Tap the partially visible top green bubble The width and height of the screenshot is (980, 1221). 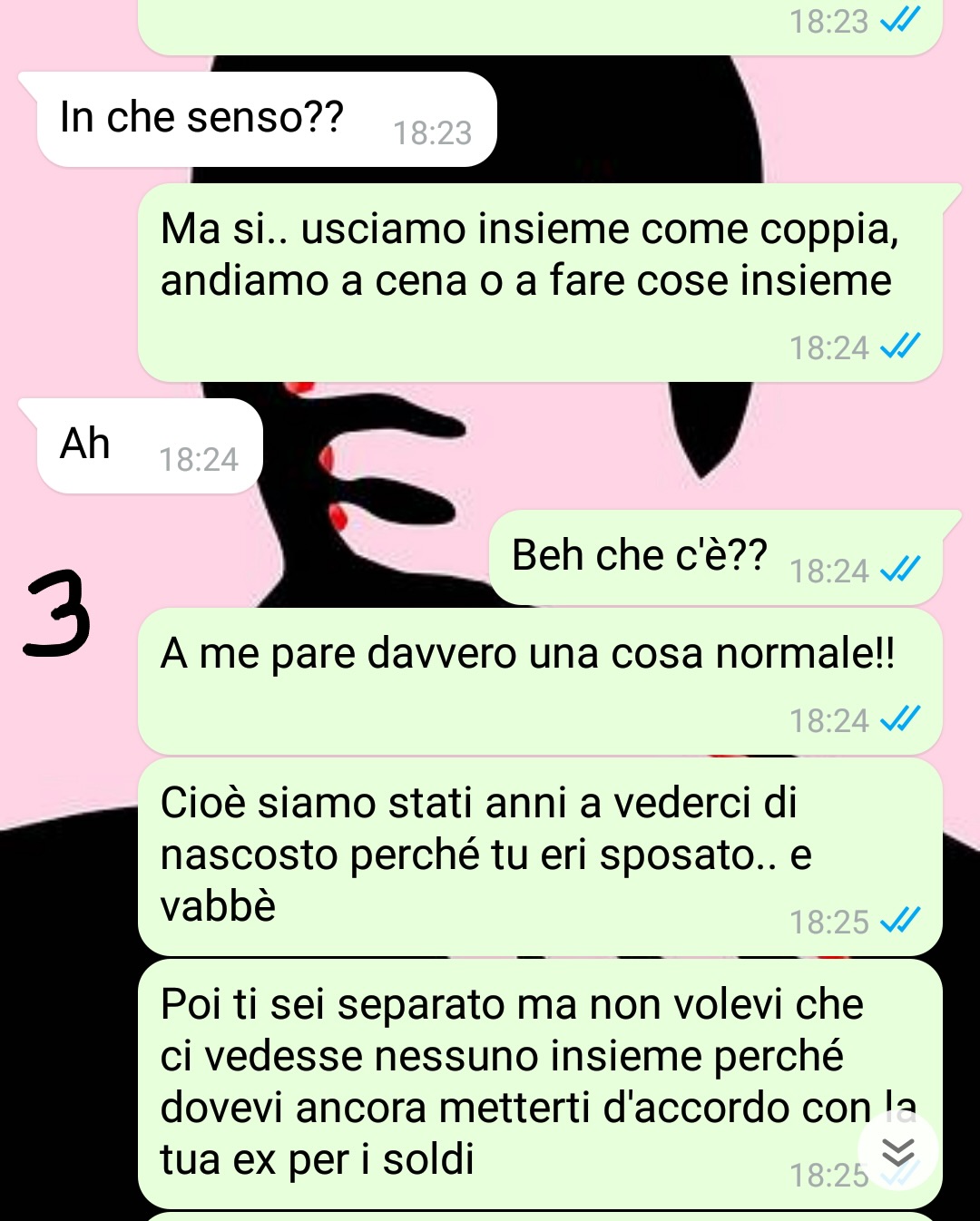click(540, 27)
